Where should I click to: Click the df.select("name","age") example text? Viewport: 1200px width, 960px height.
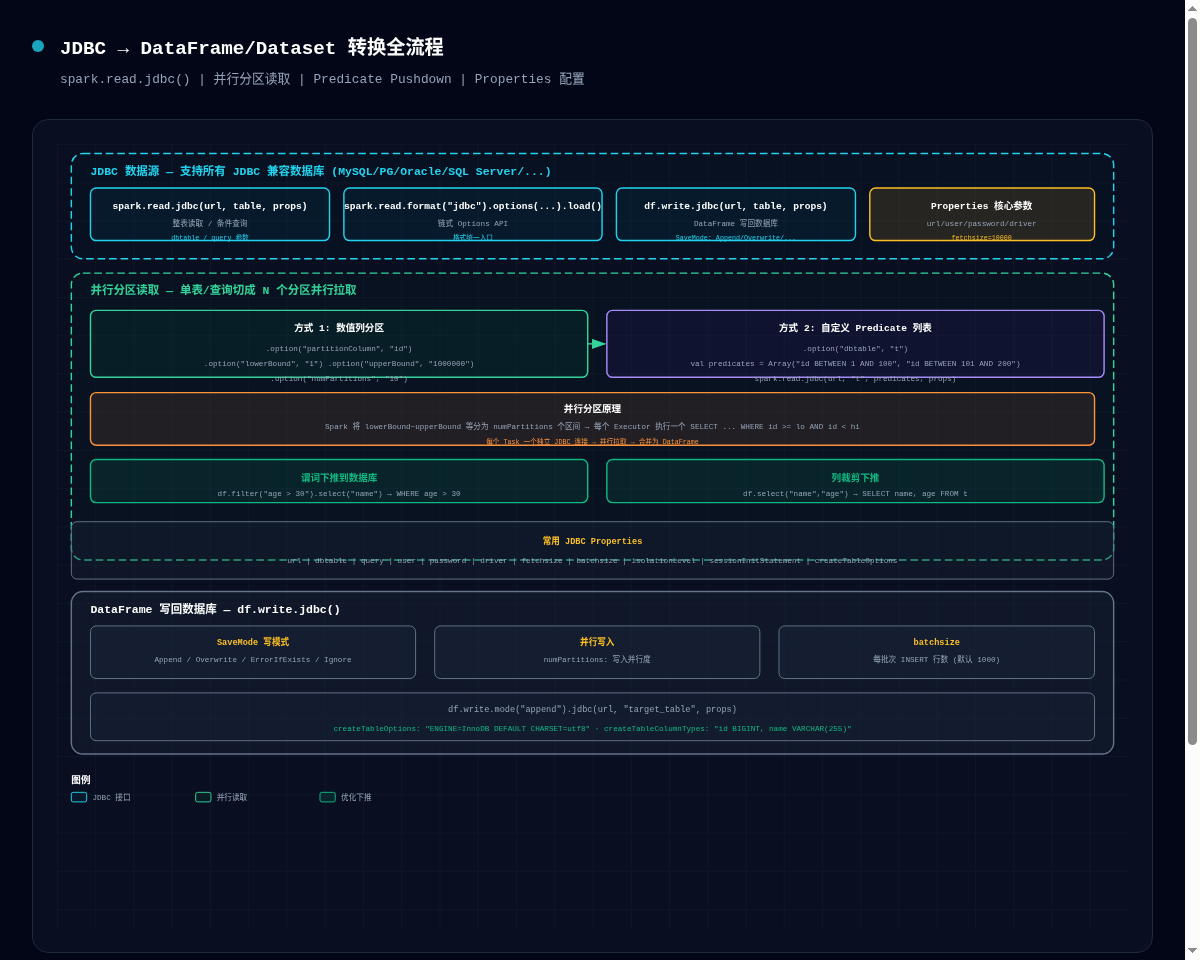(x=855, y=494)
